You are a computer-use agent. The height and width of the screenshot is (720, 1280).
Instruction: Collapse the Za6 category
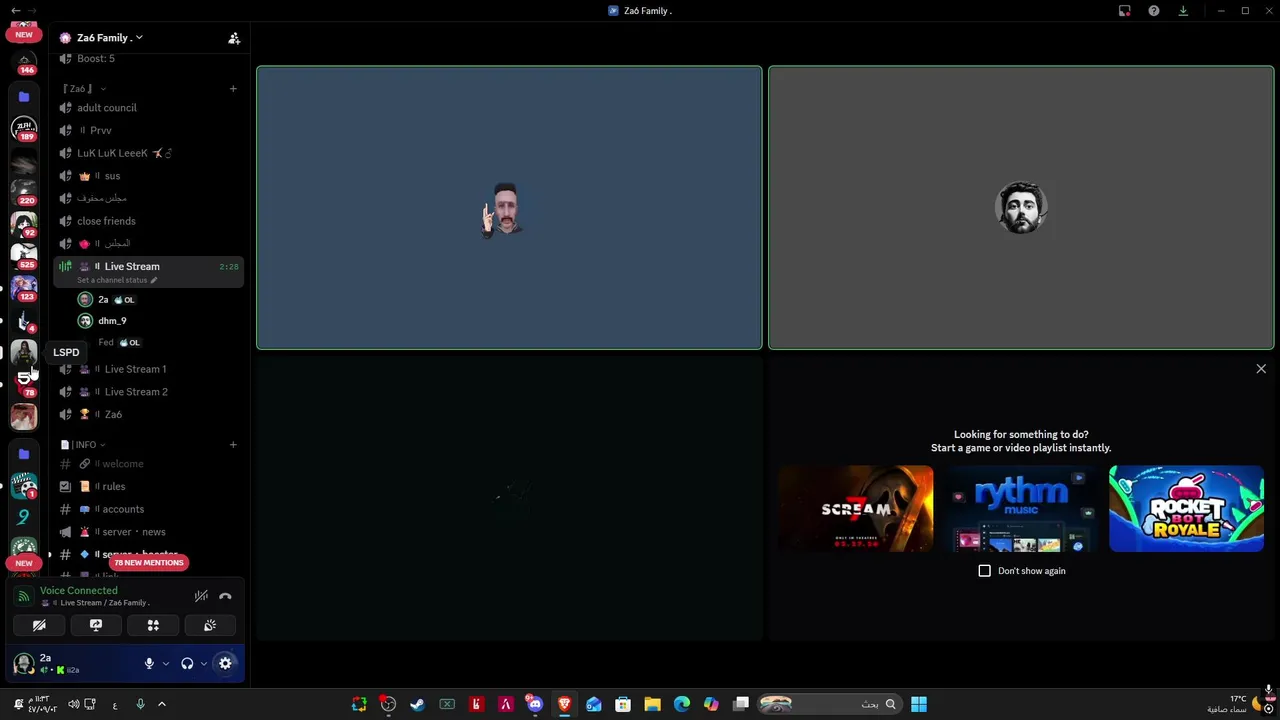pos(84,89)
